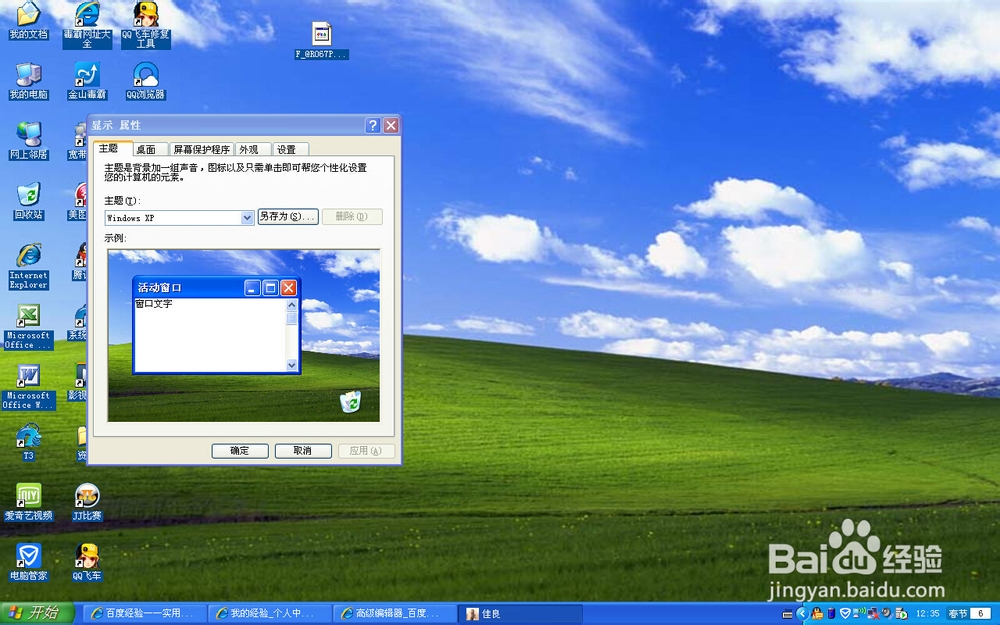Switch to 高级编辑器_百度 taskbar window
1000x625 pixels.
[395, 614]
